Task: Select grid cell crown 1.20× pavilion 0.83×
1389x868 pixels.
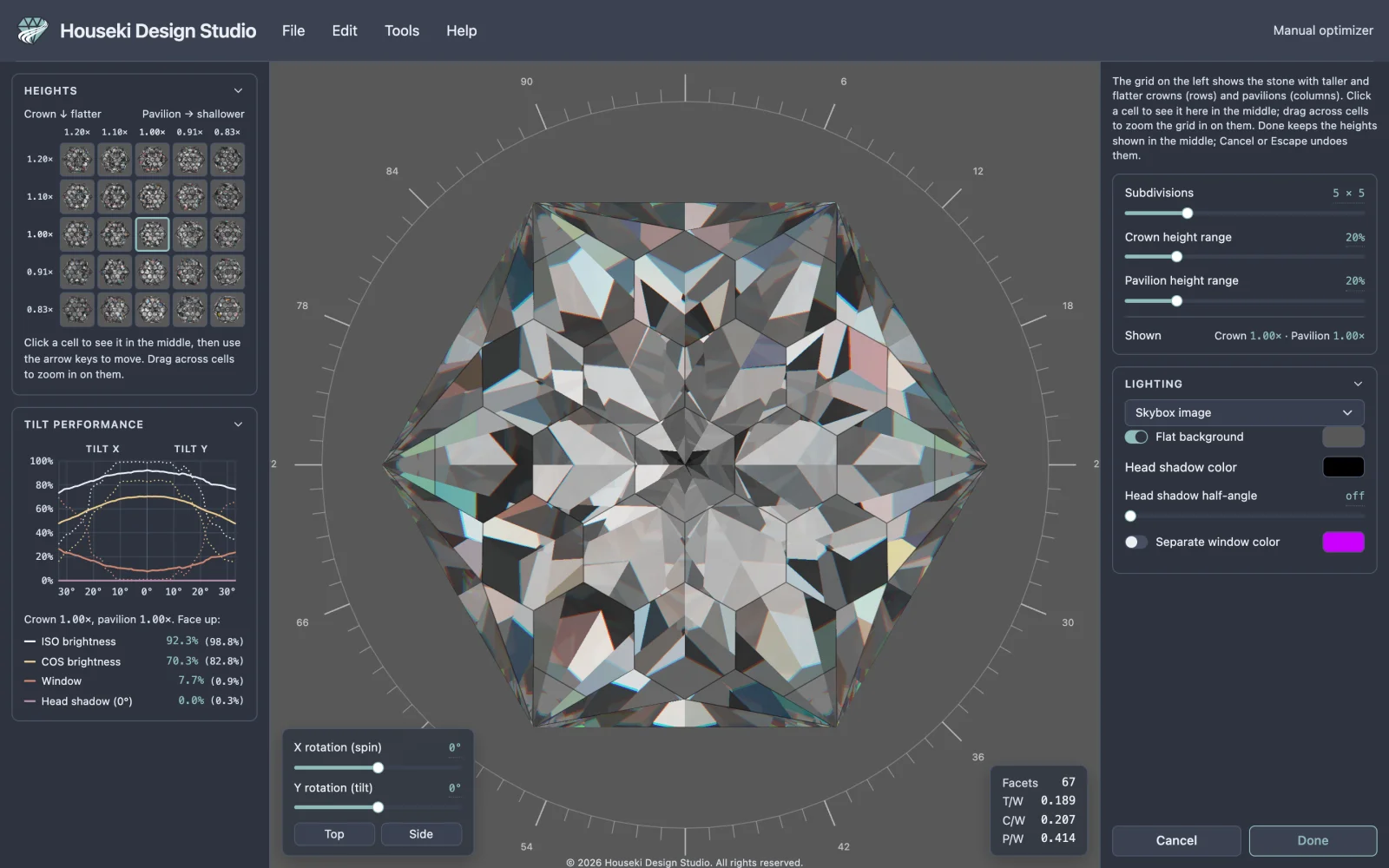Action: [x=227, y=160]
